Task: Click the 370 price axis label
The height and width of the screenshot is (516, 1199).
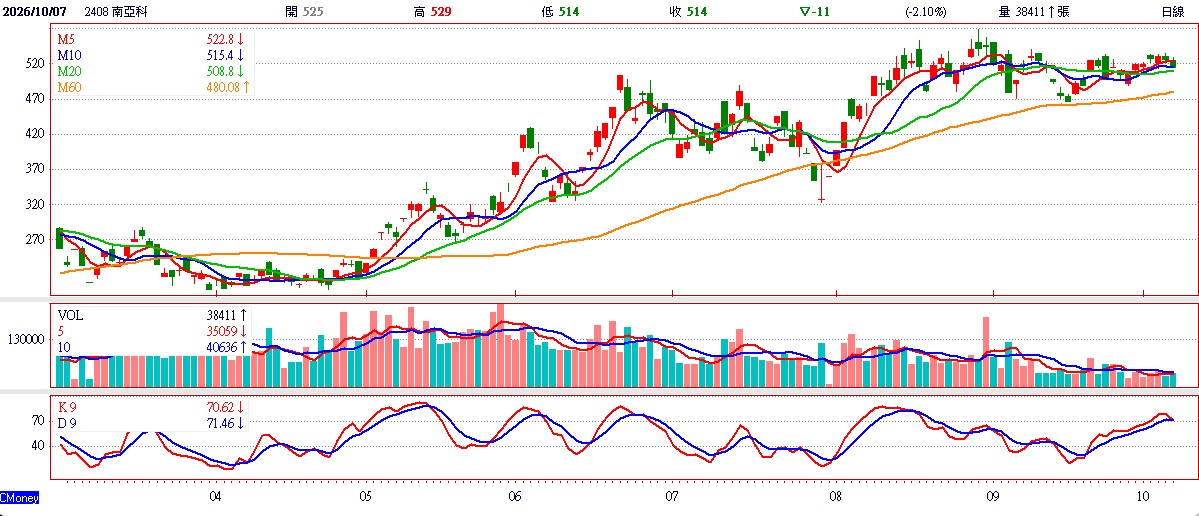Action: coord(37,169)
